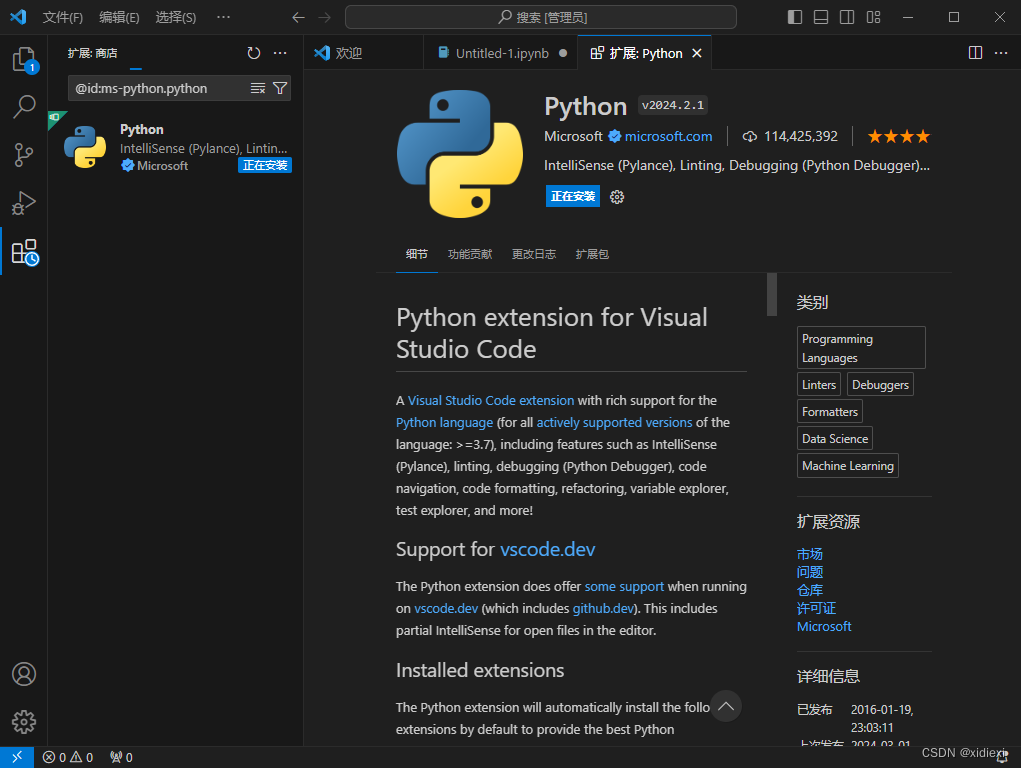This screenshot has height=768, width=1021.
Task: Open the Manage gear in activity bar
Action: click(24, 722)
